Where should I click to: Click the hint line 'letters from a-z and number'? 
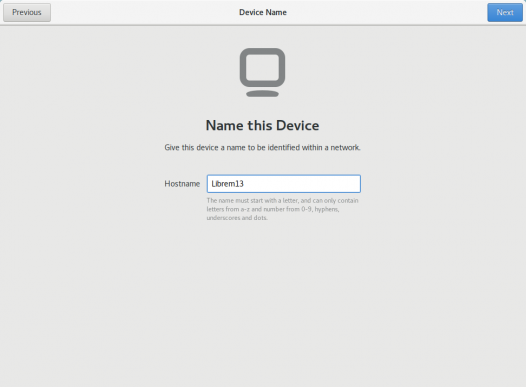click(273, 209)
